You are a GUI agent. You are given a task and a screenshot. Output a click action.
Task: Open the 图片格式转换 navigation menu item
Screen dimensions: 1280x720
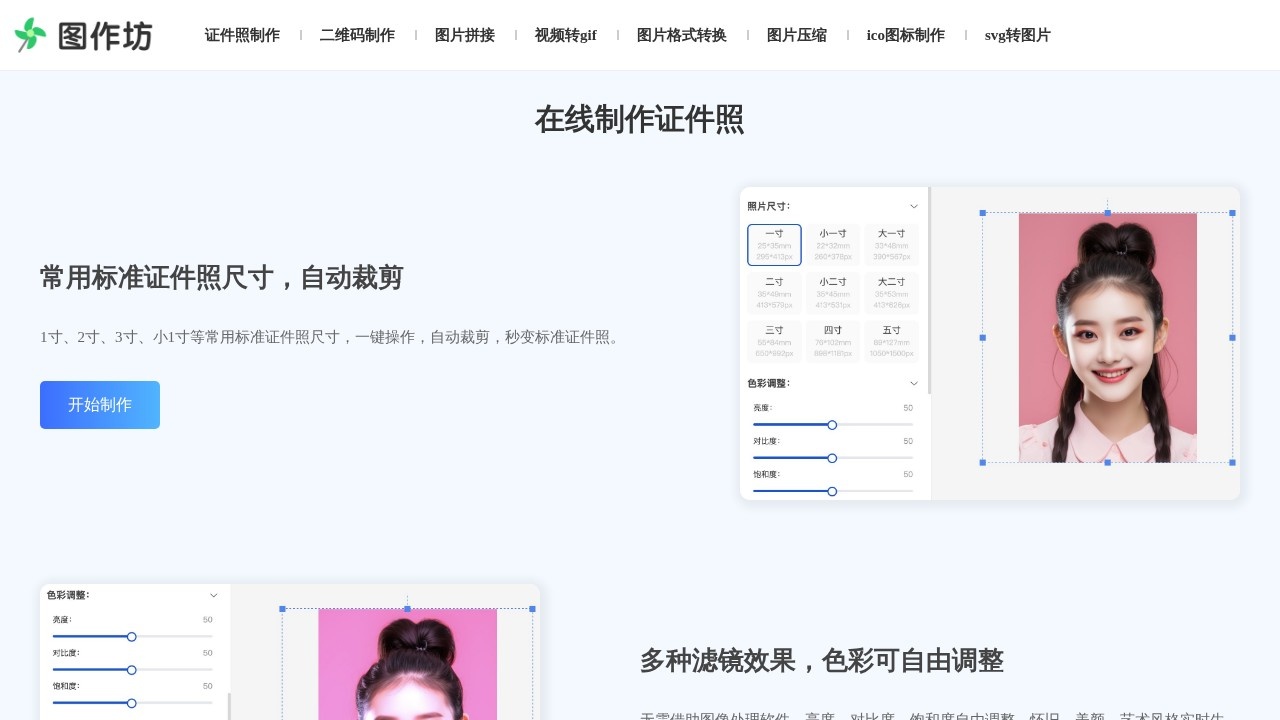click(682, 35)
